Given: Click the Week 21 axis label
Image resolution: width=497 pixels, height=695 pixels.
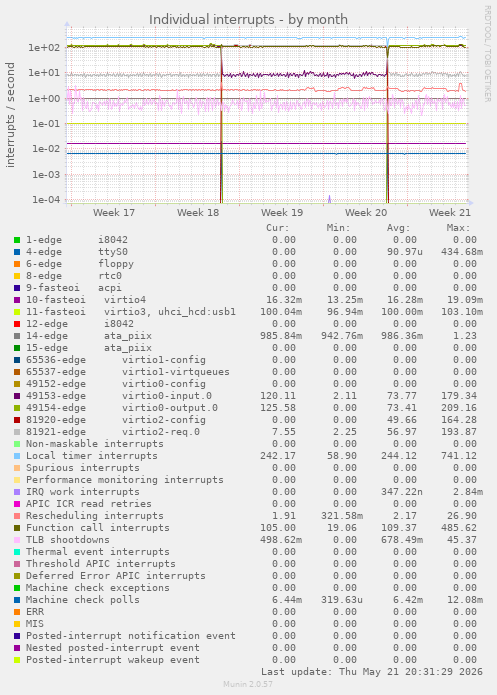Looking at the screenshot, I should click(450, 213).
